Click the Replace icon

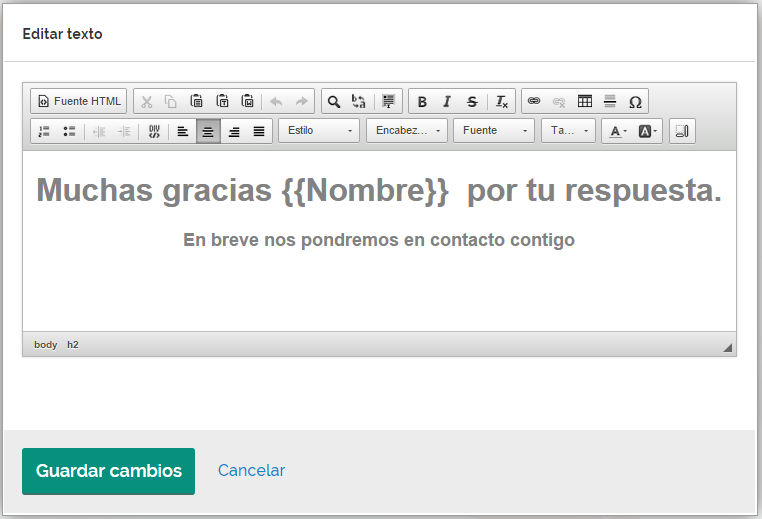tap(359, 101)
